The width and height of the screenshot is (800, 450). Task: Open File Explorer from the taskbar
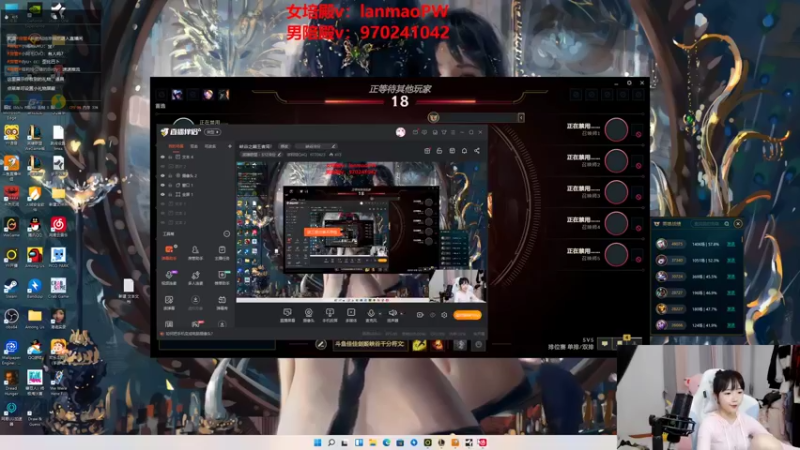[373, 442]
